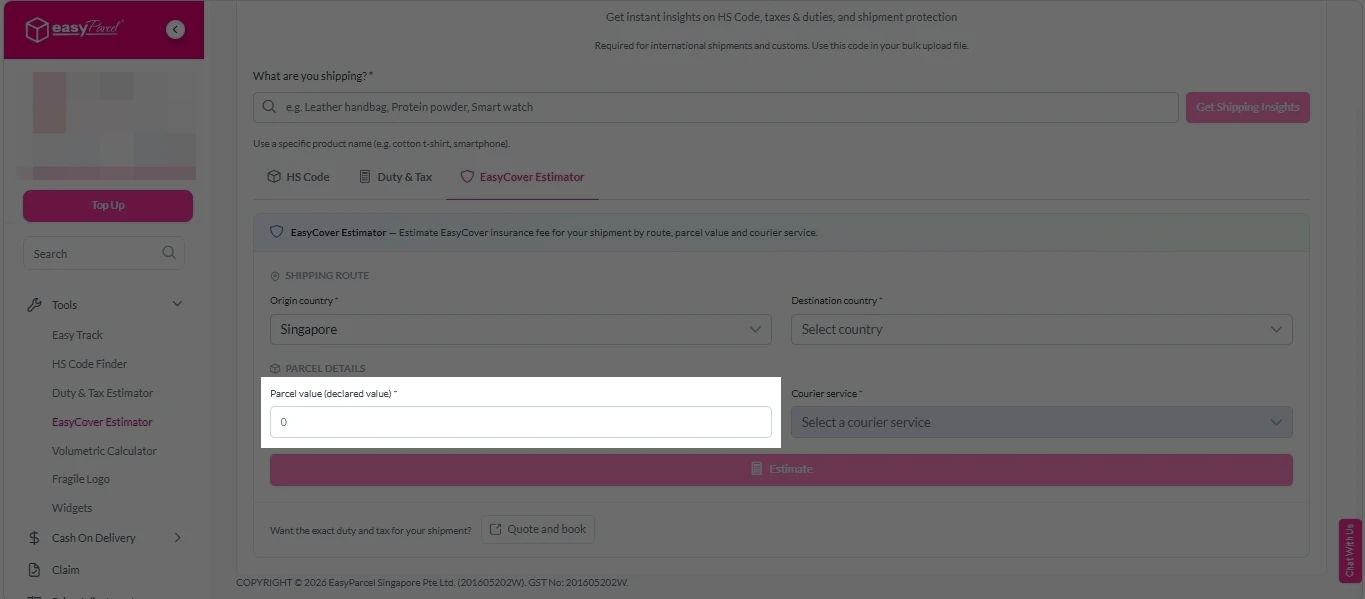Click the EasyParcel logo

click(74, 30)
